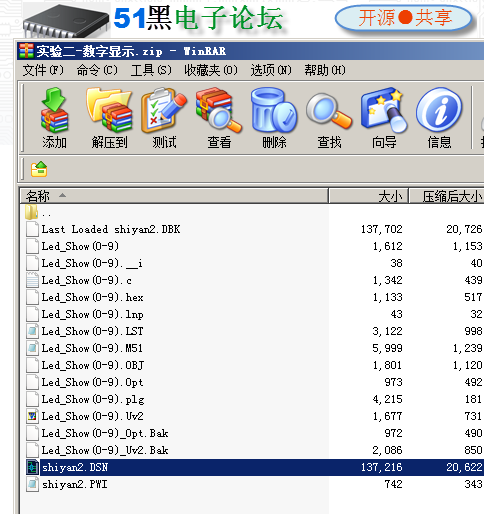Click the size value 742
The width and height of the screenshot is (484, 514).
click(394, 484)
